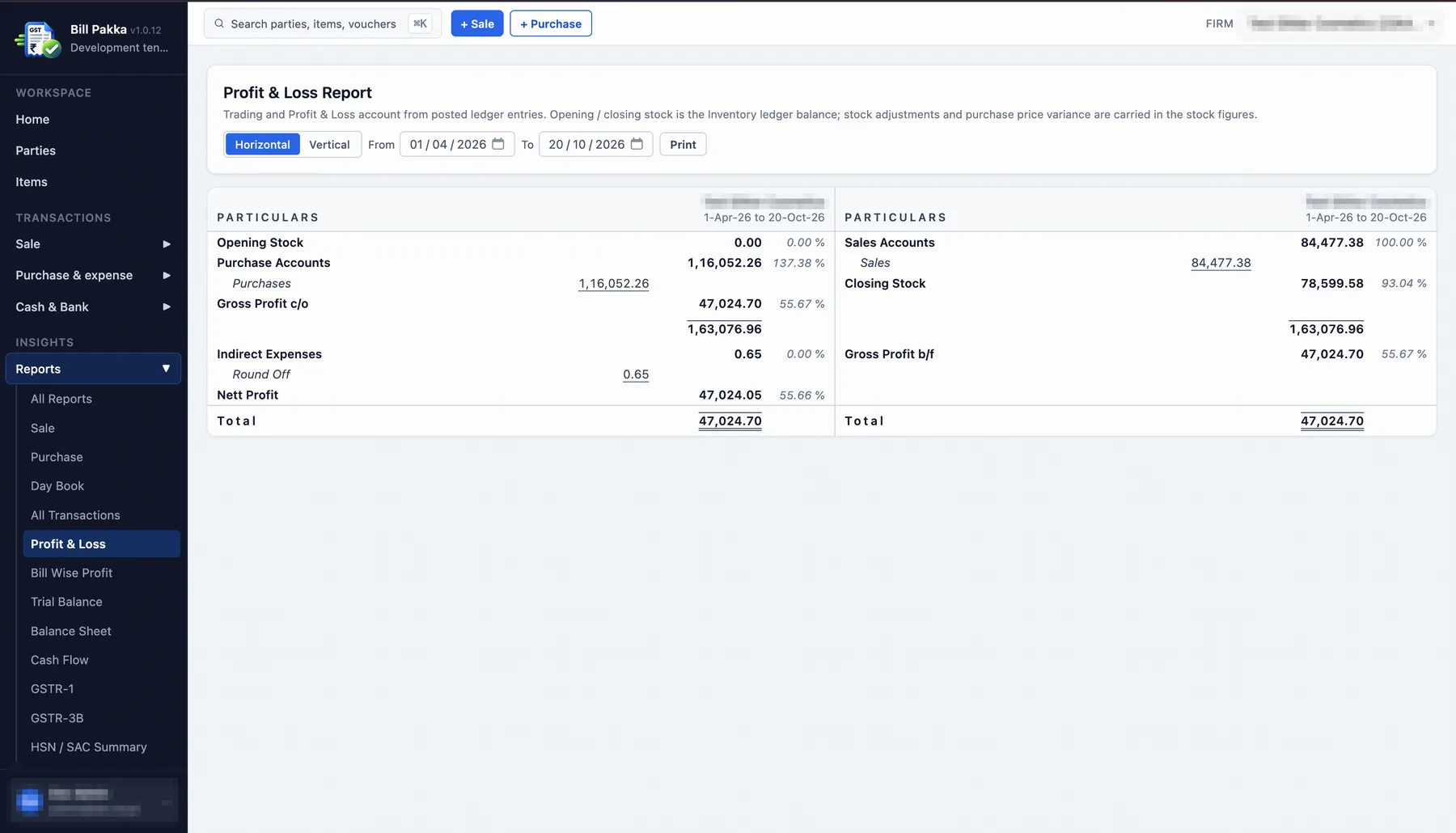Select the Profit & Loss report item
The height and width of the screenshot is (833, 1456).
coord(101,543)
